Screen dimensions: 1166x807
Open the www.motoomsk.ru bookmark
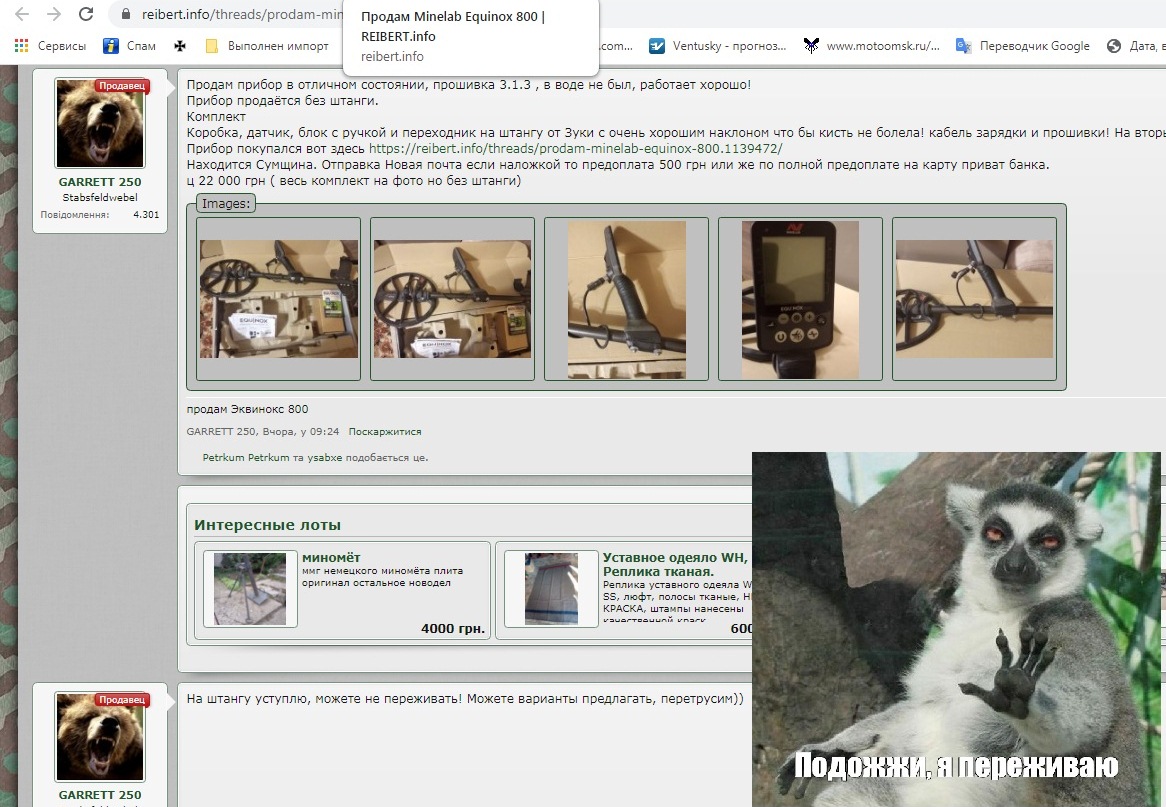point(872,46)
